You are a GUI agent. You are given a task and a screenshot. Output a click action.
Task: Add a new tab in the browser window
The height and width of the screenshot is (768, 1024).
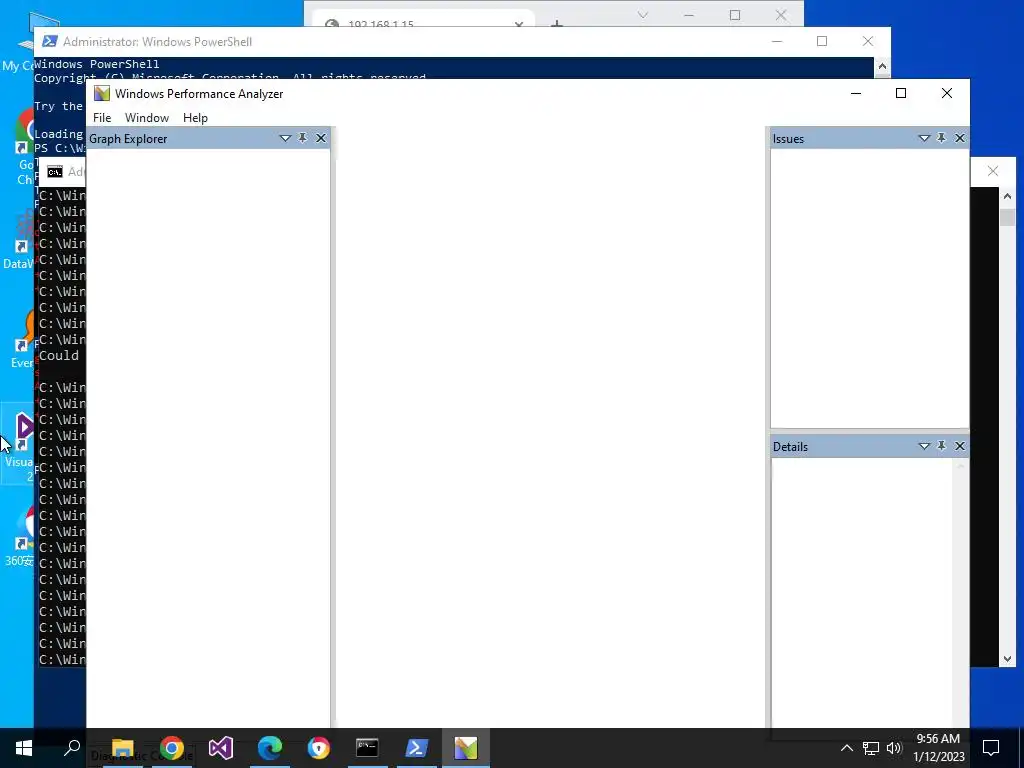[x=556, y=24]
